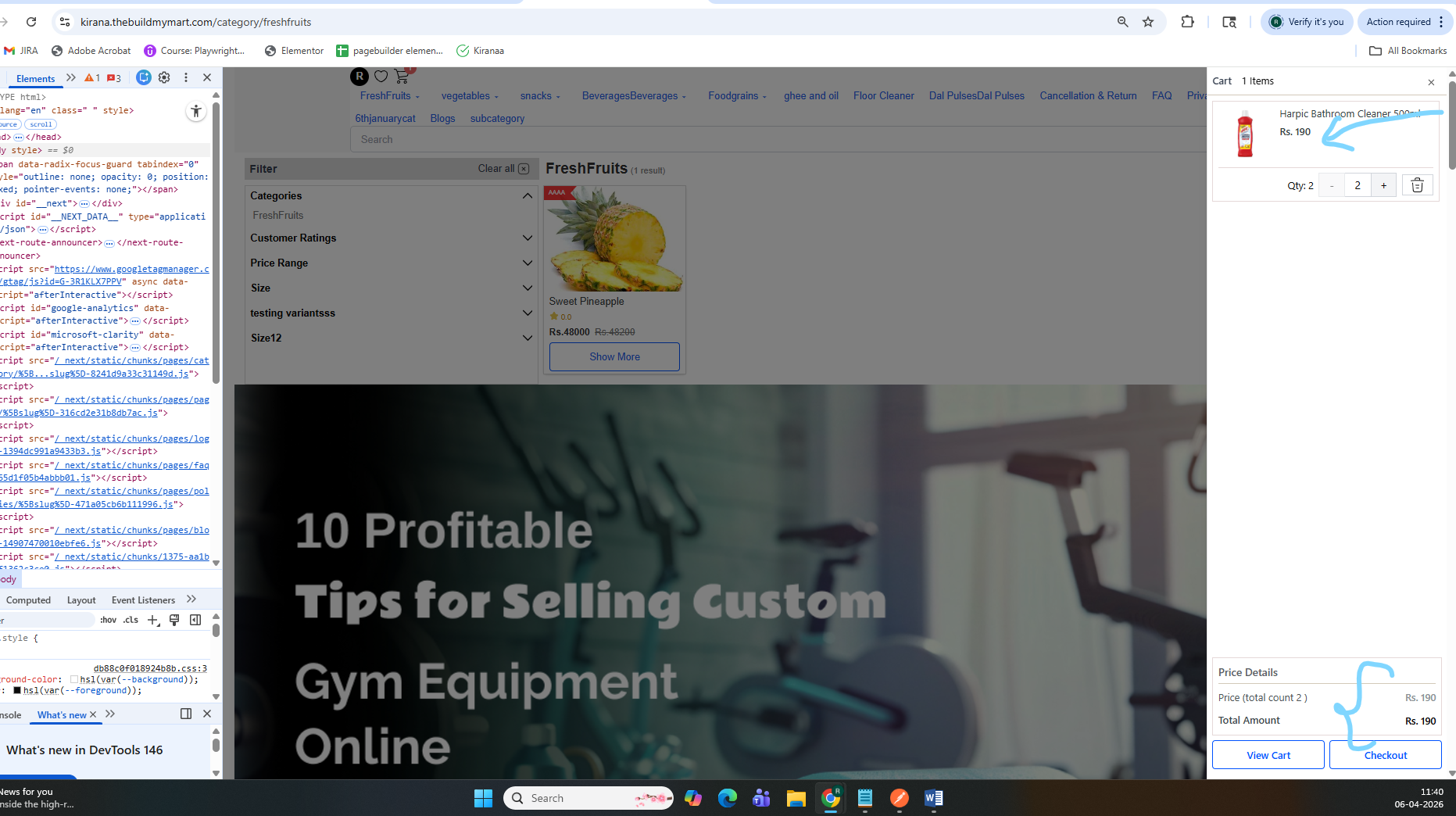Click the Sweet Pineapple product image
This screenshot has height=816, width=1456.
[614, 239]
